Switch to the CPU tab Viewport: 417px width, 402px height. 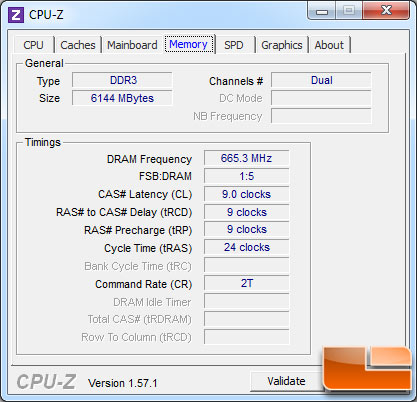34,45
